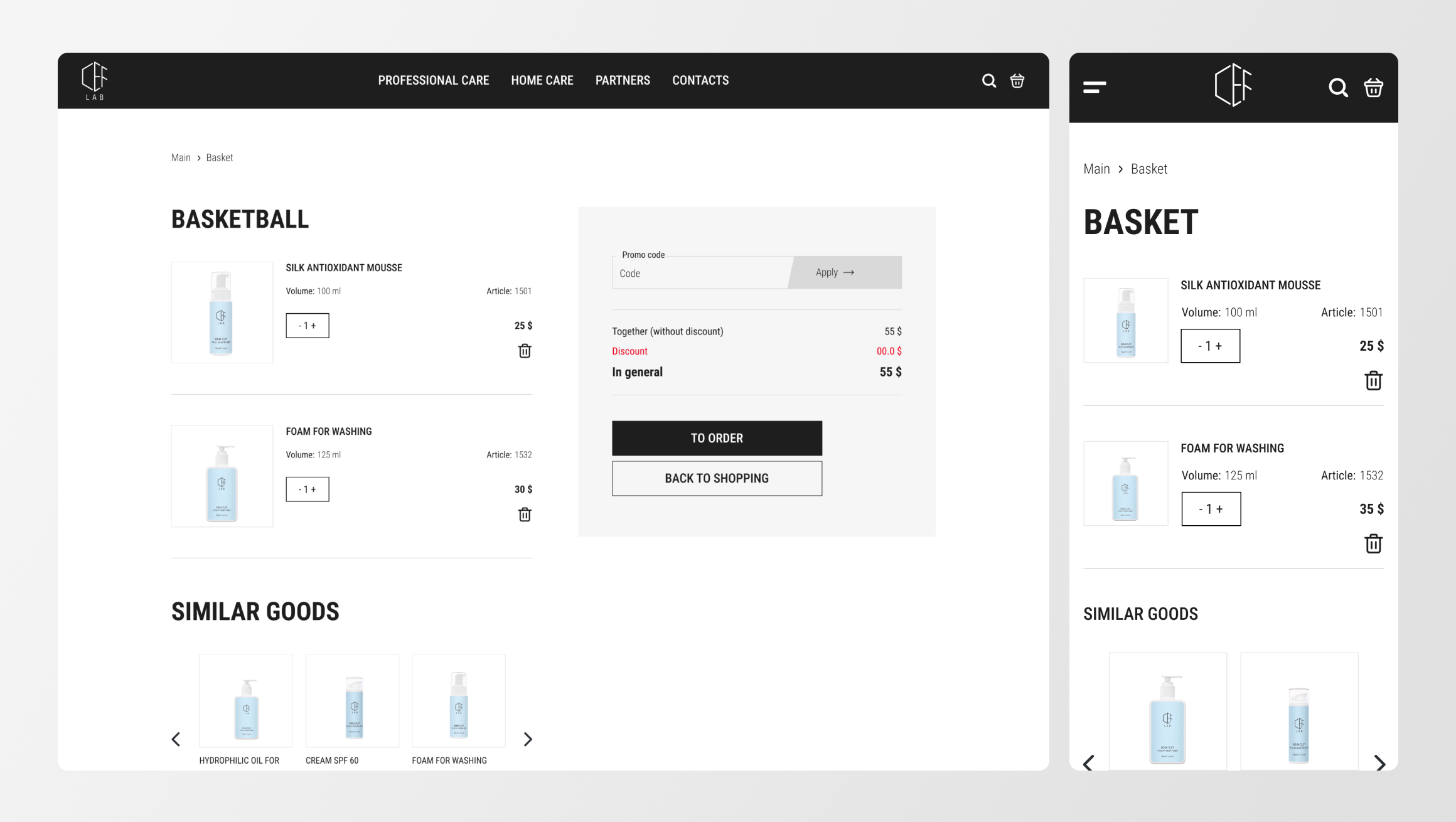Open Cream SPF 60 product image
The height and width of the screenshot is (822, 1456).
click(x=352, y=700)
